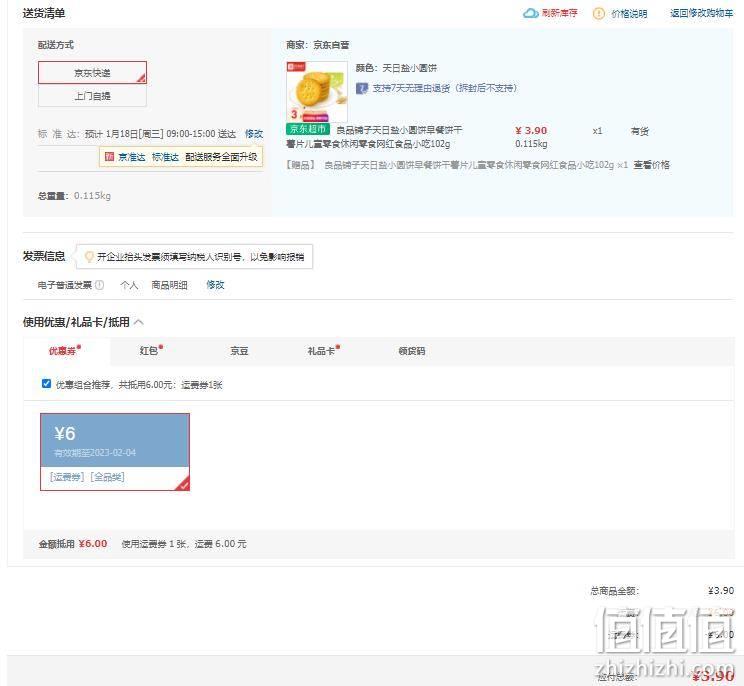This screenshot has height=686, width=744.
Task: Collapse the 使用优惠/礼品卡/抵用 section
Action: (139, 322)
